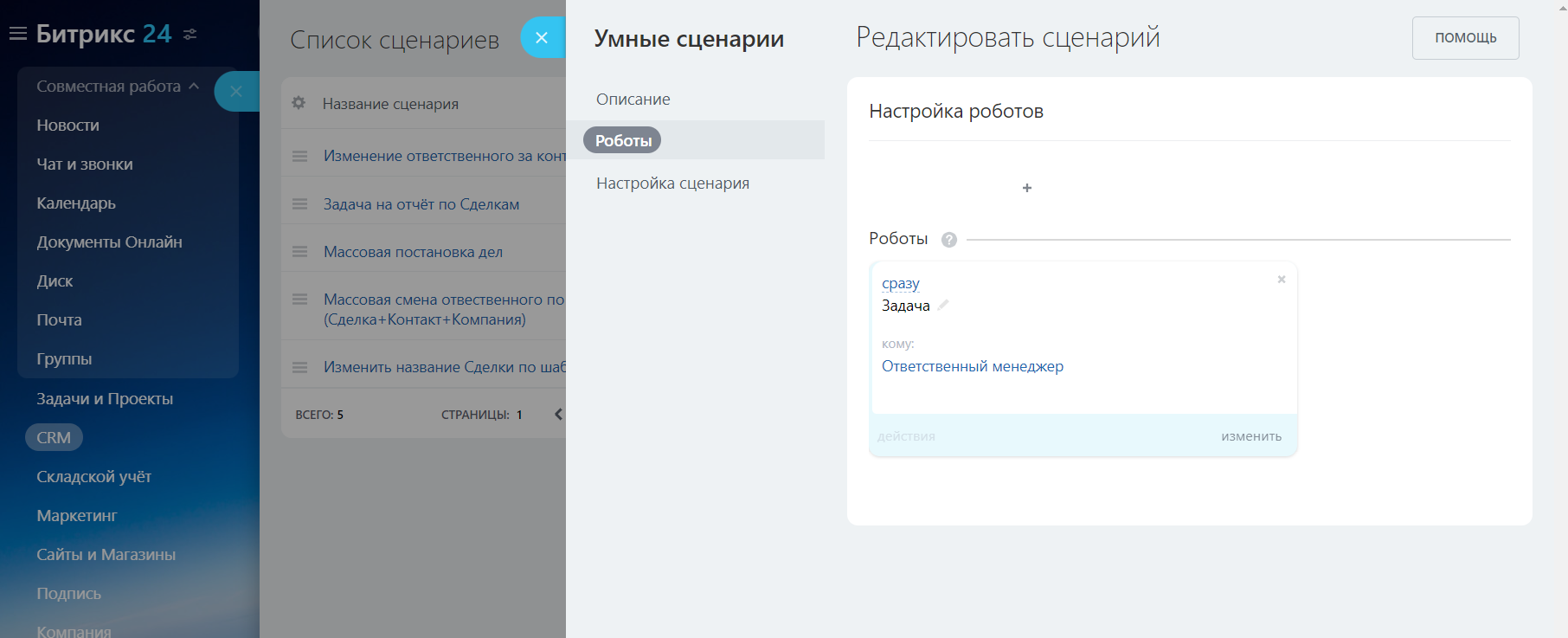1568x638 pixels.
Task: Collapse the Совместная работа section
Action: click(194, 87)
